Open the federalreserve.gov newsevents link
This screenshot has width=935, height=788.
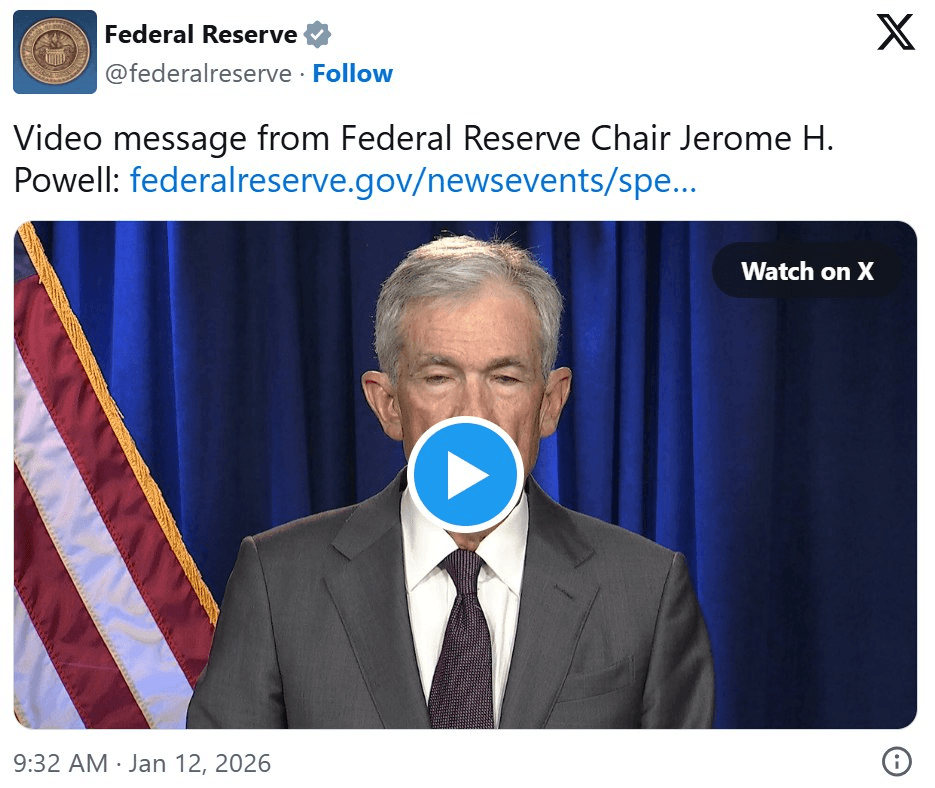click(x=413, y=181)
